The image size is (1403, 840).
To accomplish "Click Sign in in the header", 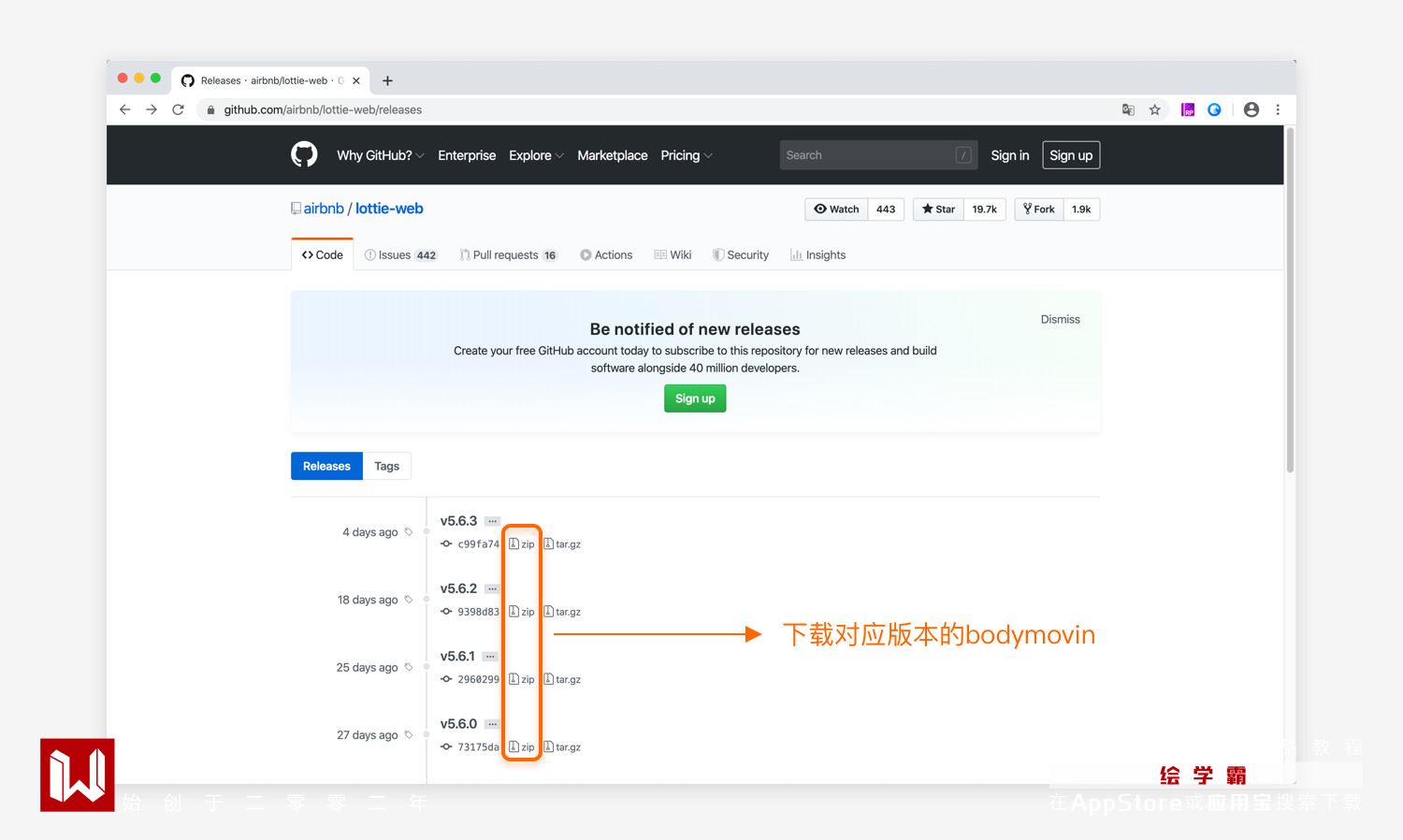I will tap(1010, 155).
